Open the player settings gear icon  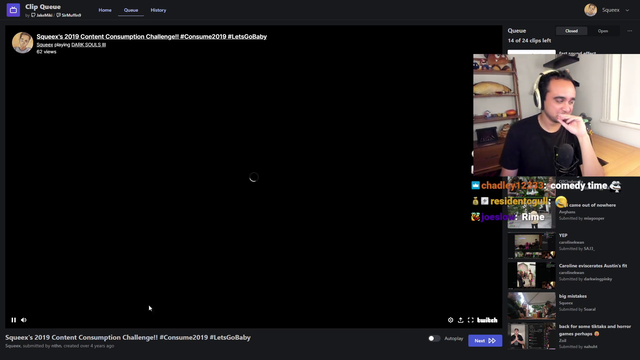[x=451, y=320]
